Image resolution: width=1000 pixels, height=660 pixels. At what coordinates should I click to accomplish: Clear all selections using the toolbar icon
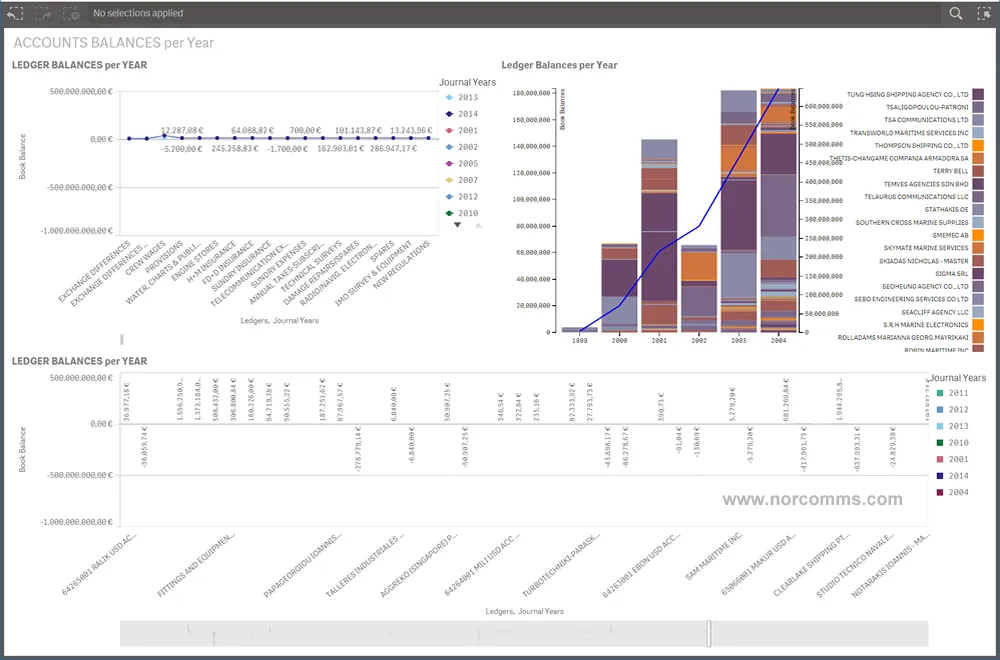(70, 13)
